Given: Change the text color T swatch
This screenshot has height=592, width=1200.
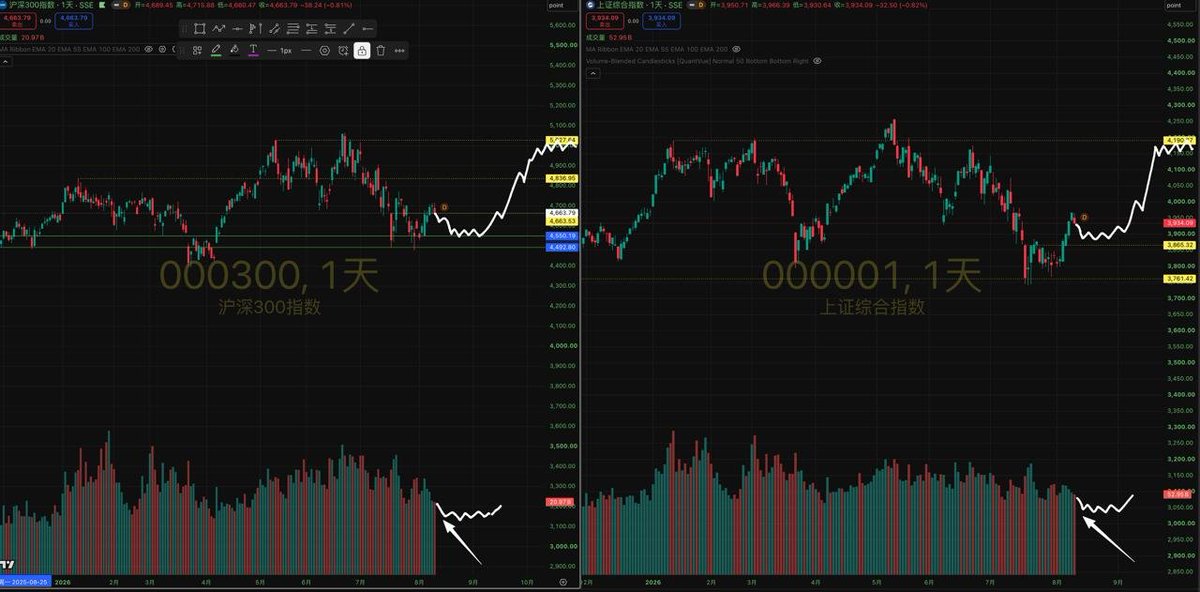Looking at the screenshot, I should click(253, 50).
